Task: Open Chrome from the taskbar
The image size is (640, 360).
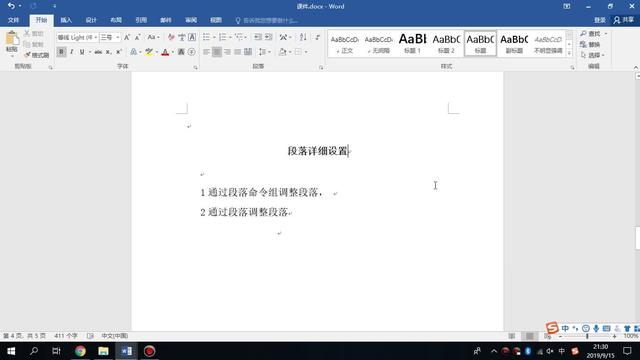Action: 80,351
